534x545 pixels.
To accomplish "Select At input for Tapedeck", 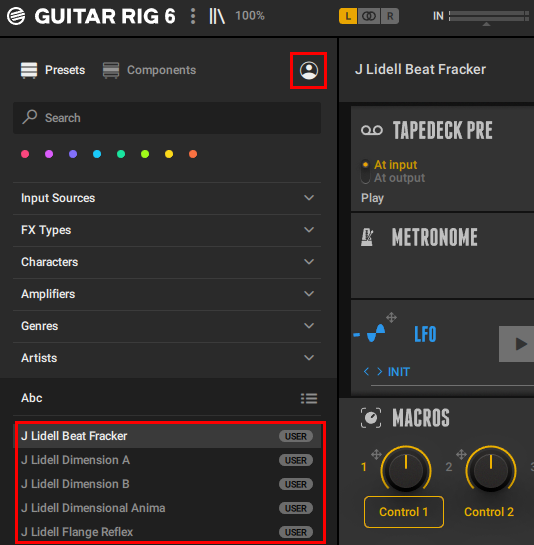I will tap(395, 165).
